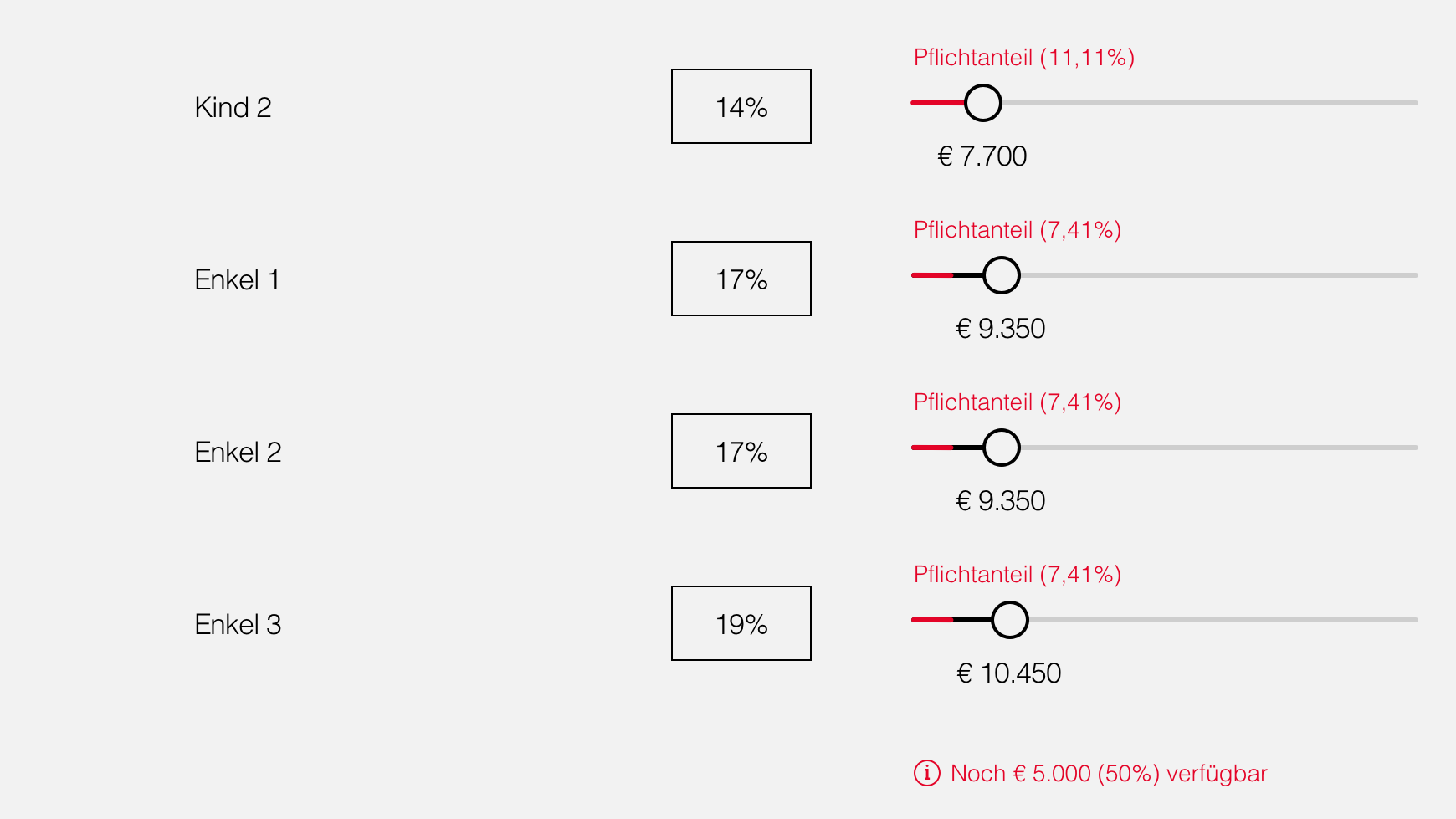Viewport: 1456px width, 819px height.
Task: Click the Enkel 3 slider handle
Action: (x=1010, y=620)
